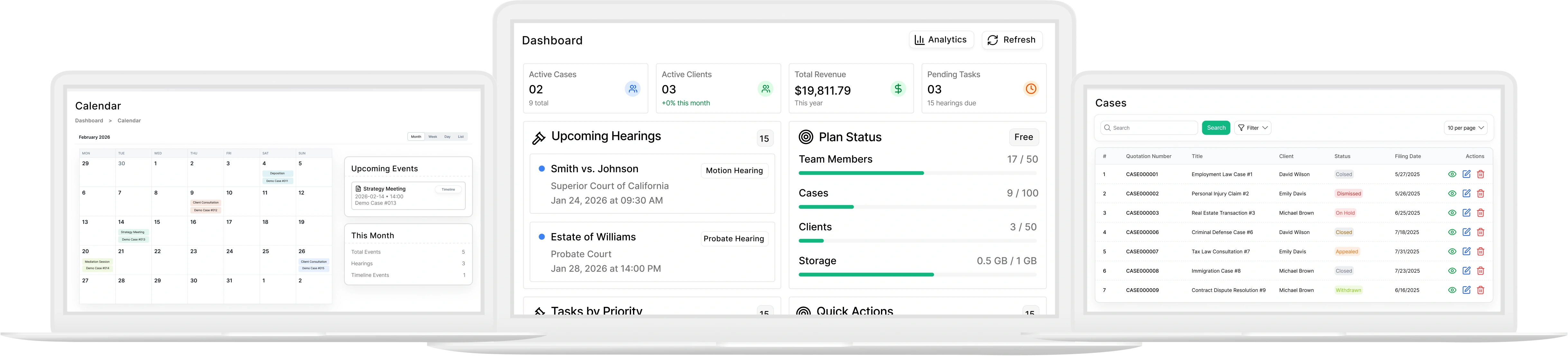Click the Timeline tag on Strategy Meeting
The height and width of the screenshot is (358, 1568).
pyautogui.click(x=448, y=189)
